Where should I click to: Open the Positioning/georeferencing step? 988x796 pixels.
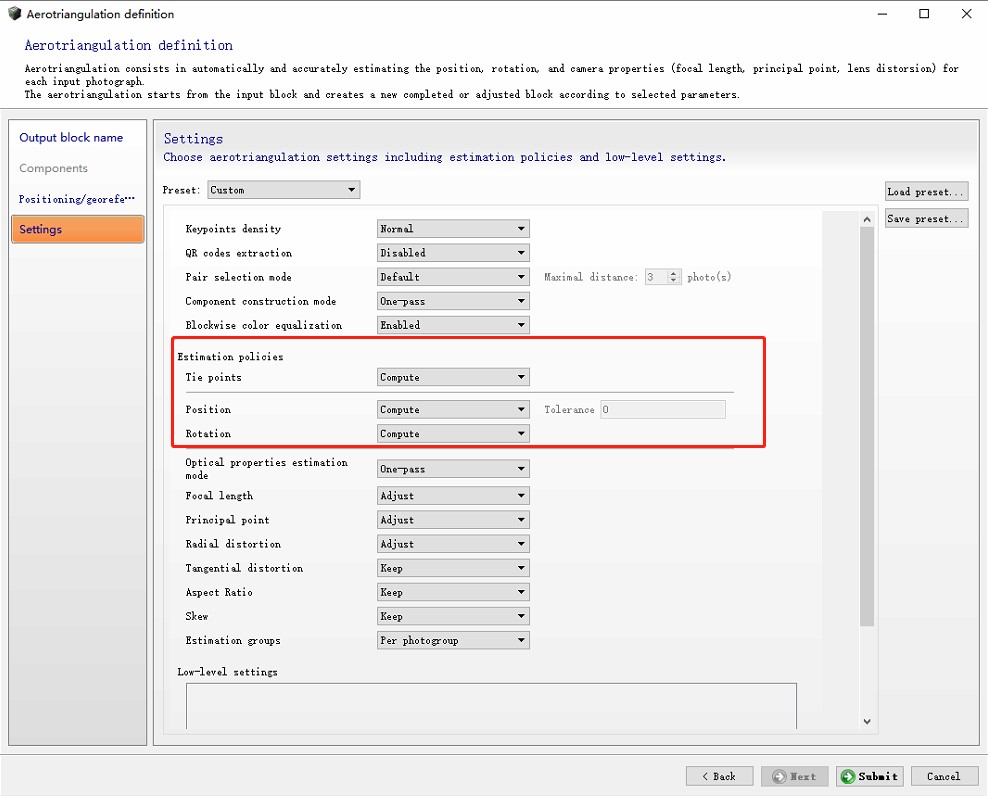(x=76, y=199)
